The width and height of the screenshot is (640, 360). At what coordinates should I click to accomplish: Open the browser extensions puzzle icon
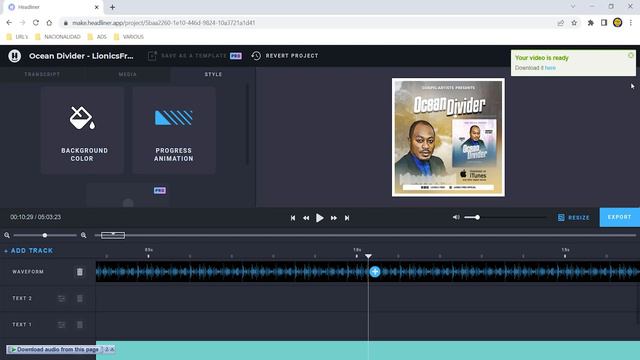pyautogui.click(x=590, y=23)
